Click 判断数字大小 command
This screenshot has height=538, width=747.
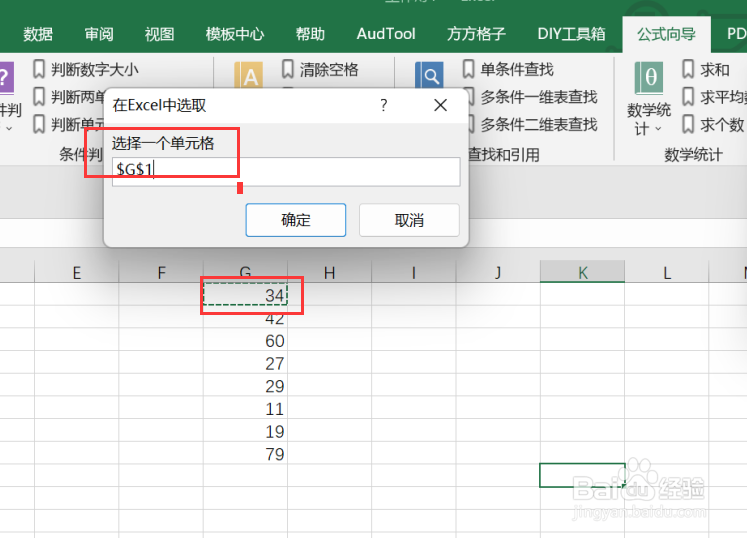click(95, 70)
